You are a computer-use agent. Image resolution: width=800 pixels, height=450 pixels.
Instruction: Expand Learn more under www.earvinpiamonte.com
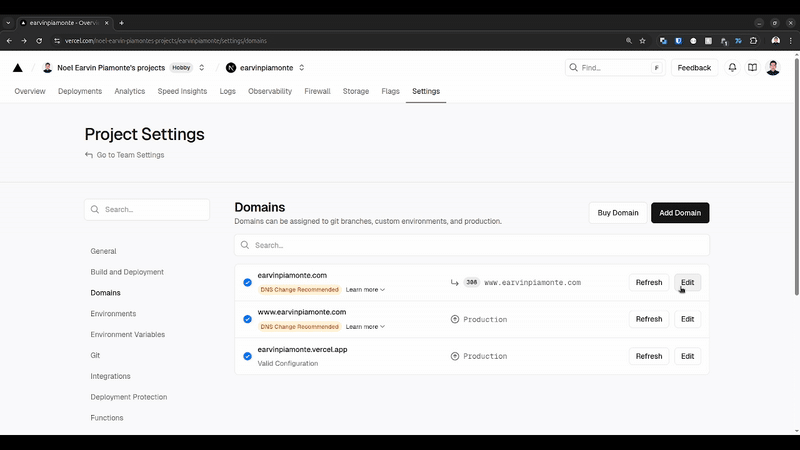click(365, 327)
